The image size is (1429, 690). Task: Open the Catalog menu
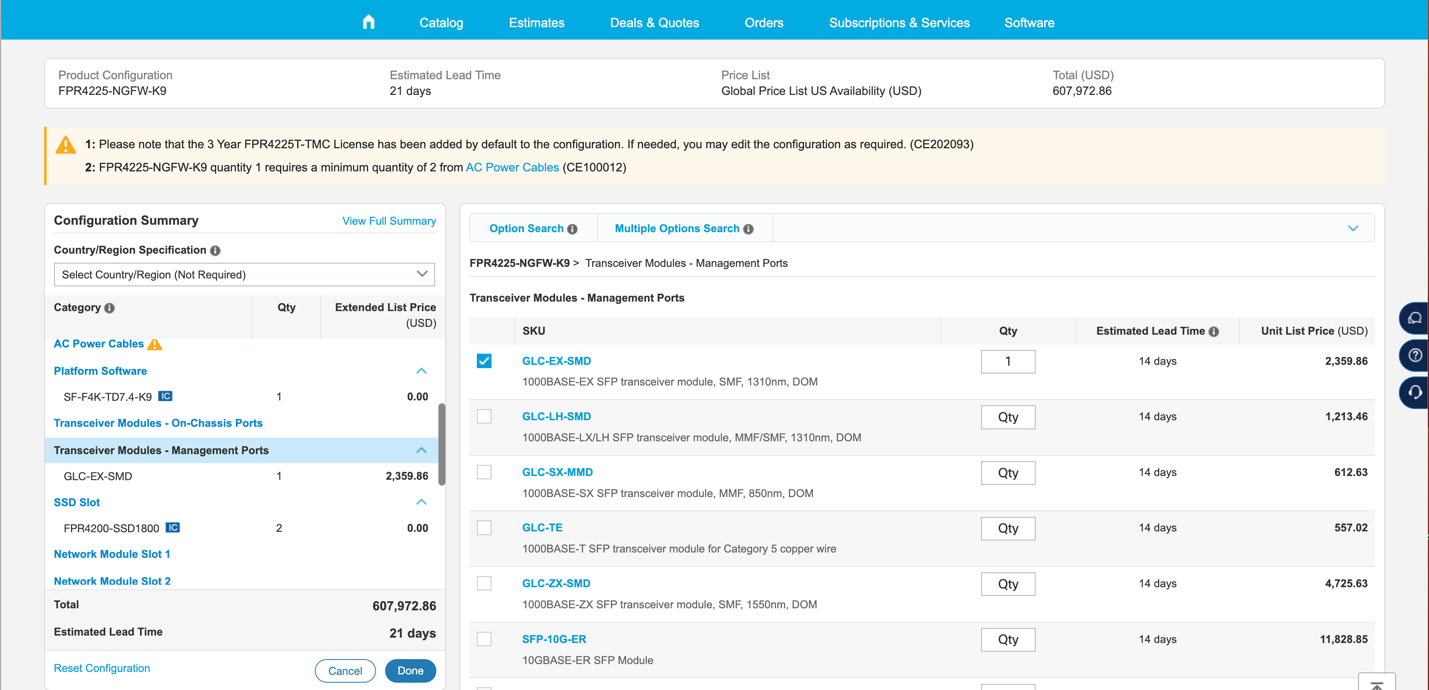coord(441,22)
